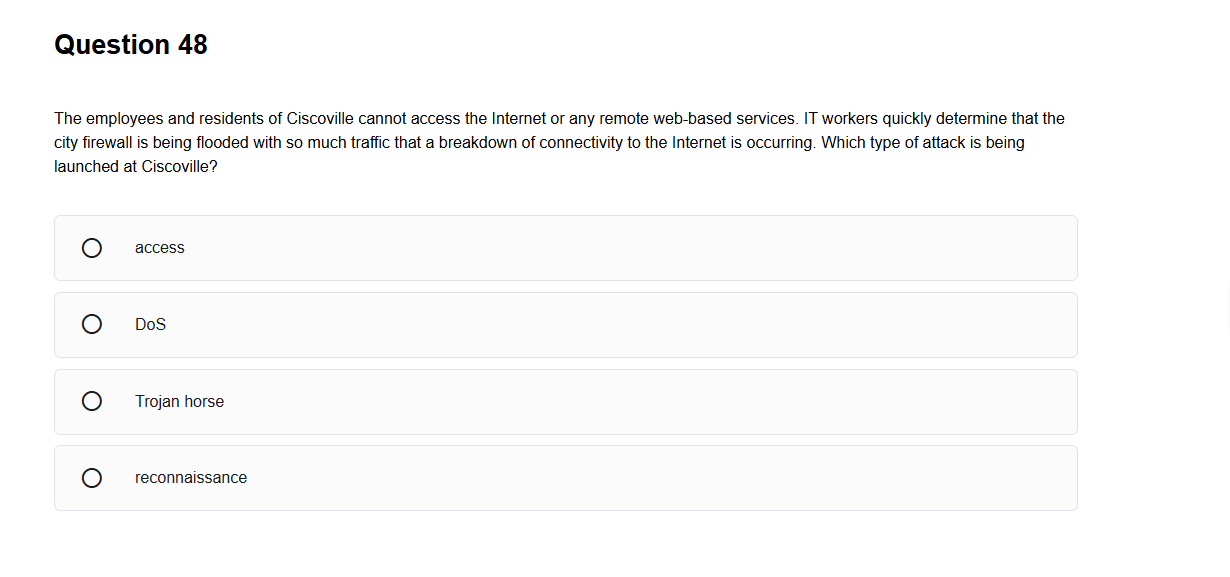Image resolution: width=1230 pixels, height=577 pixels.
Task: Click the "DoS" answer label text
Action: click(151, 324)
